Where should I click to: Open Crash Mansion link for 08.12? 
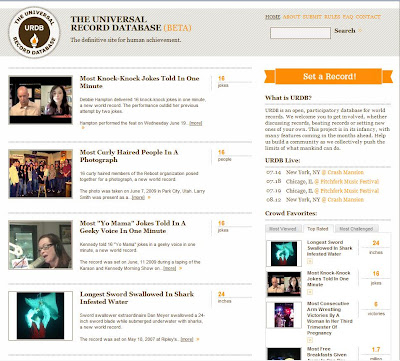tap(342, 200)
